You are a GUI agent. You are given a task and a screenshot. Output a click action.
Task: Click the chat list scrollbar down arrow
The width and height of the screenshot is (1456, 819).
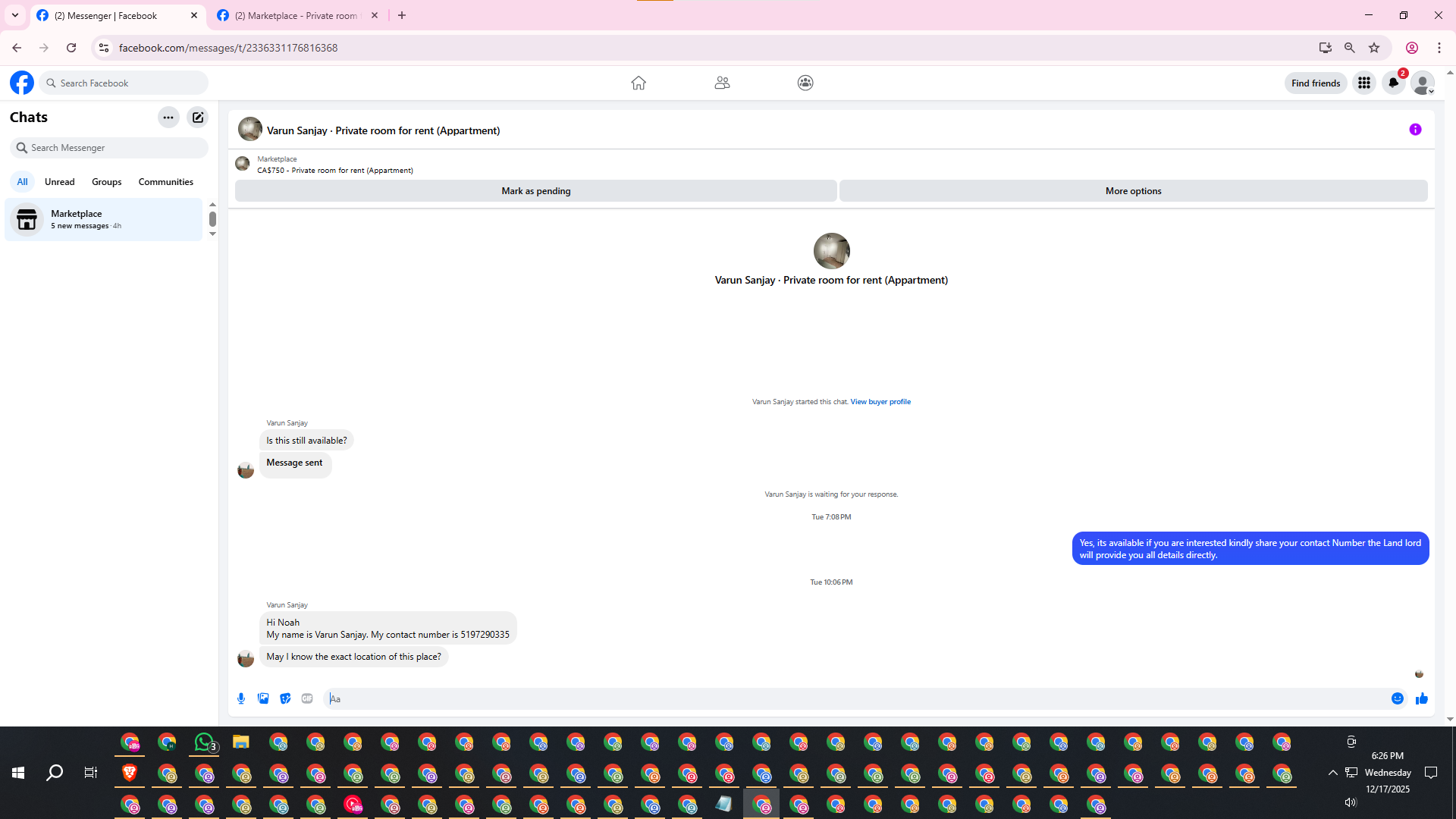point(212,234)
